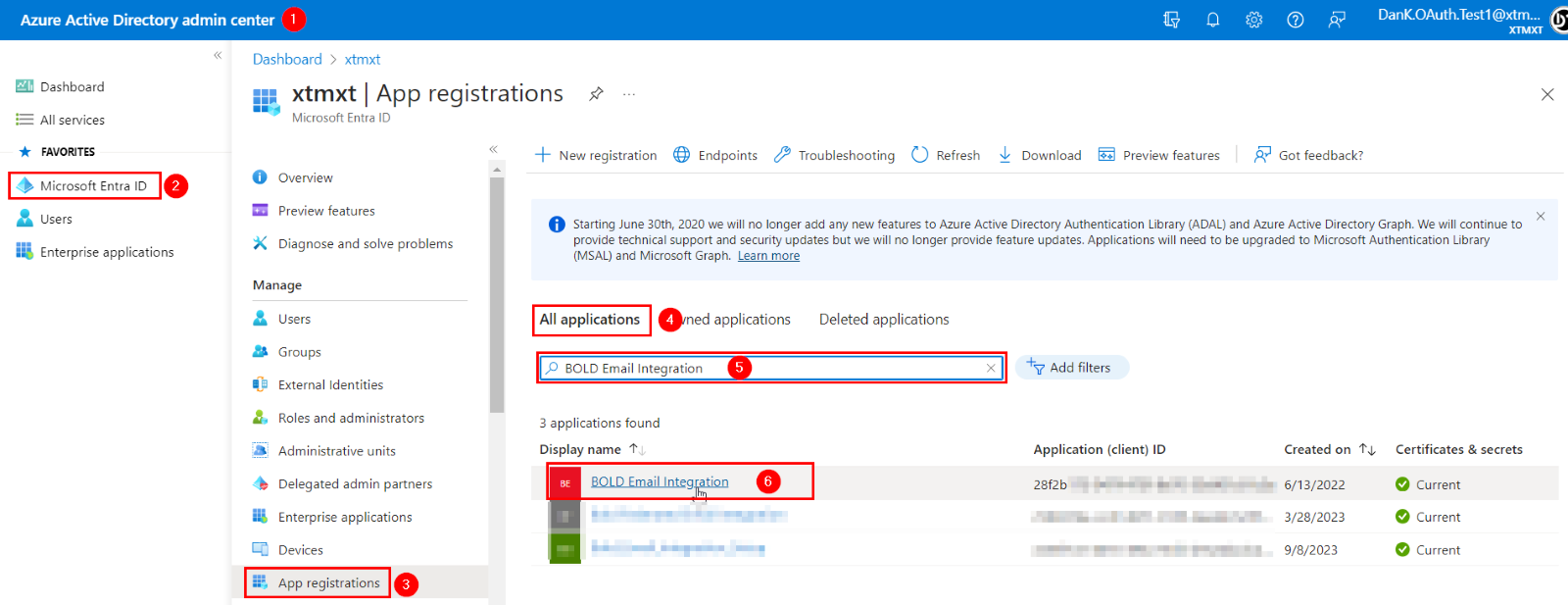Open the account avatar menu
Screen dimensions: 1568x605
[x=1559, y=20]
